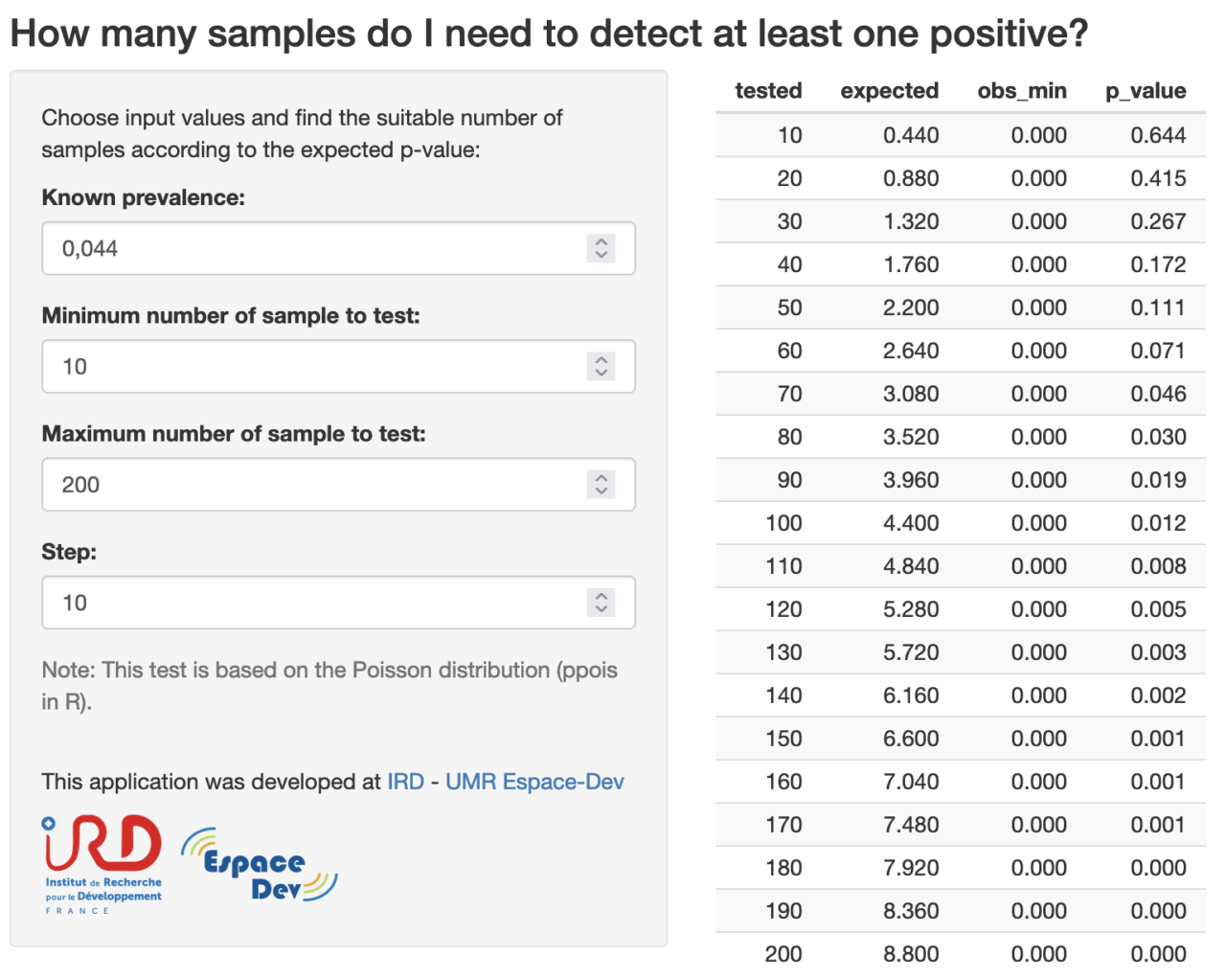Viewport: 1226px width, 980px height.
Task: Focus the Known prevalence input field
Action: point(338,248)
